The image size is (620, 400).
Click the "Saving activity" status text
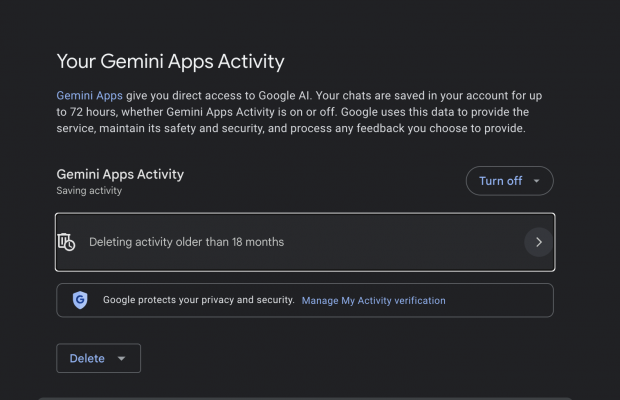[x=89, y=191]
